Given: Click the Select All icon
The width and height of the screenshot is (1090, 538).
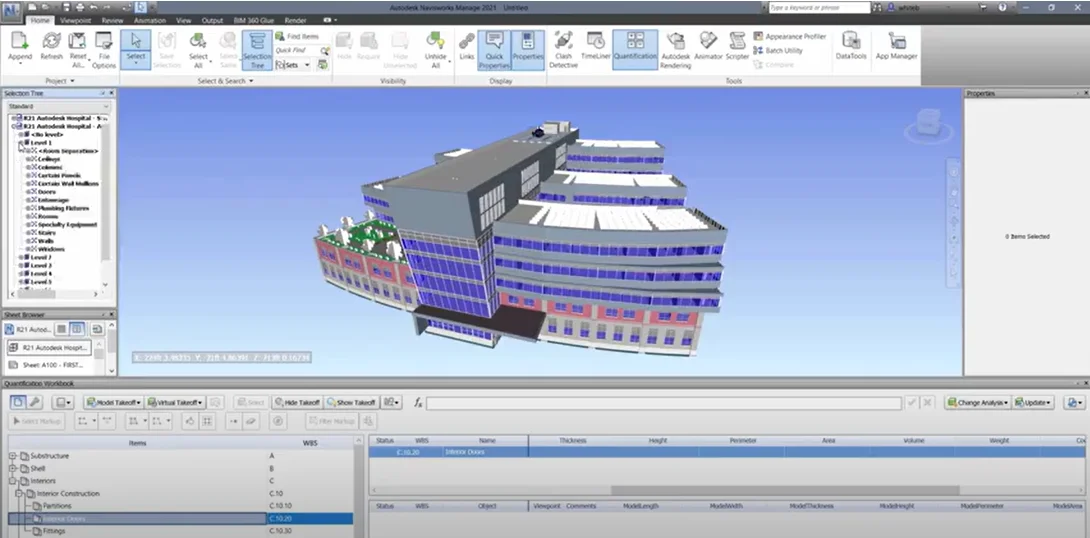Looking at the screenshot, I should coord(198,50).
